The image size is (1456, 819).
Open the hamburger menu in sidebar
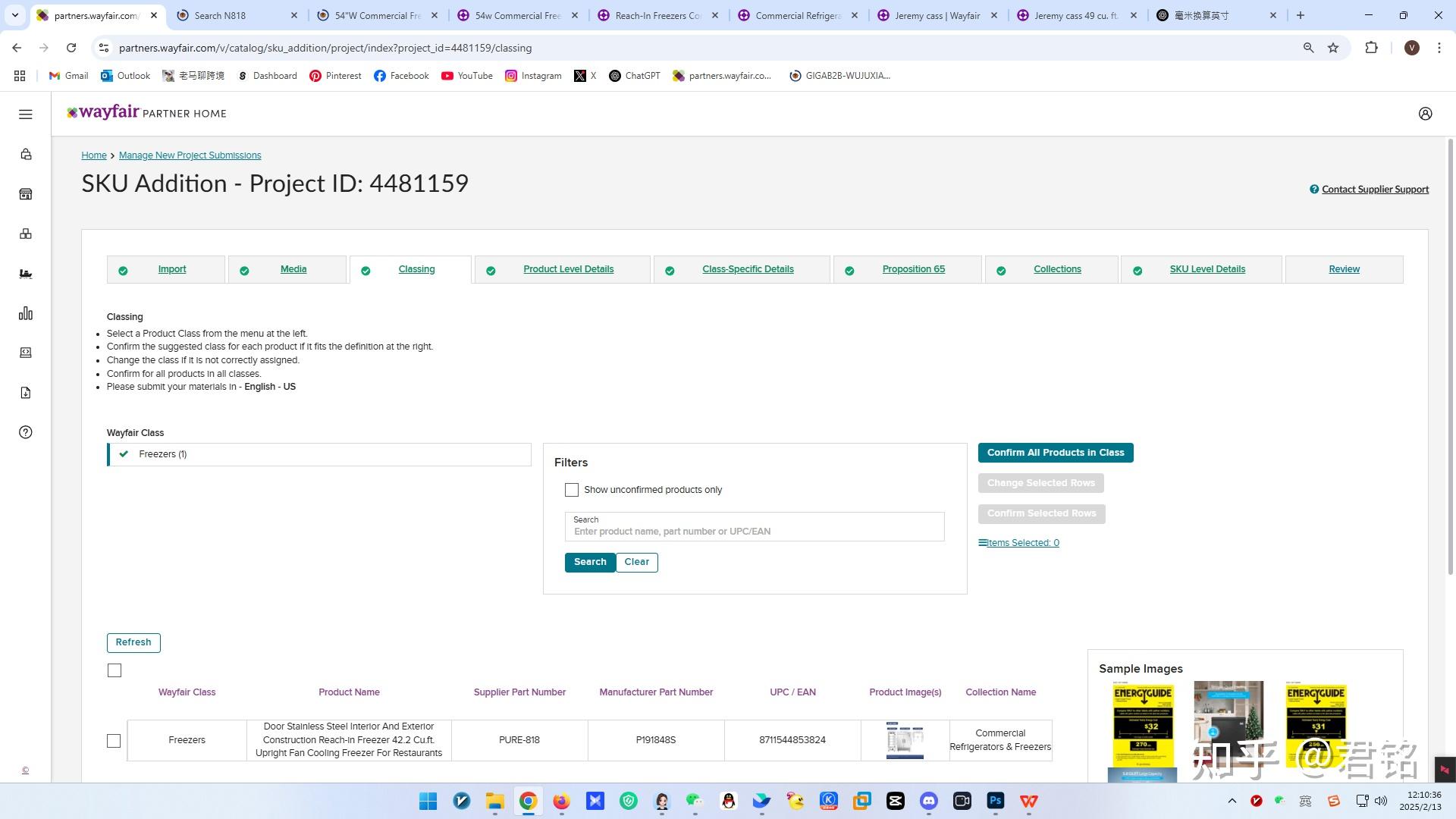25,114
